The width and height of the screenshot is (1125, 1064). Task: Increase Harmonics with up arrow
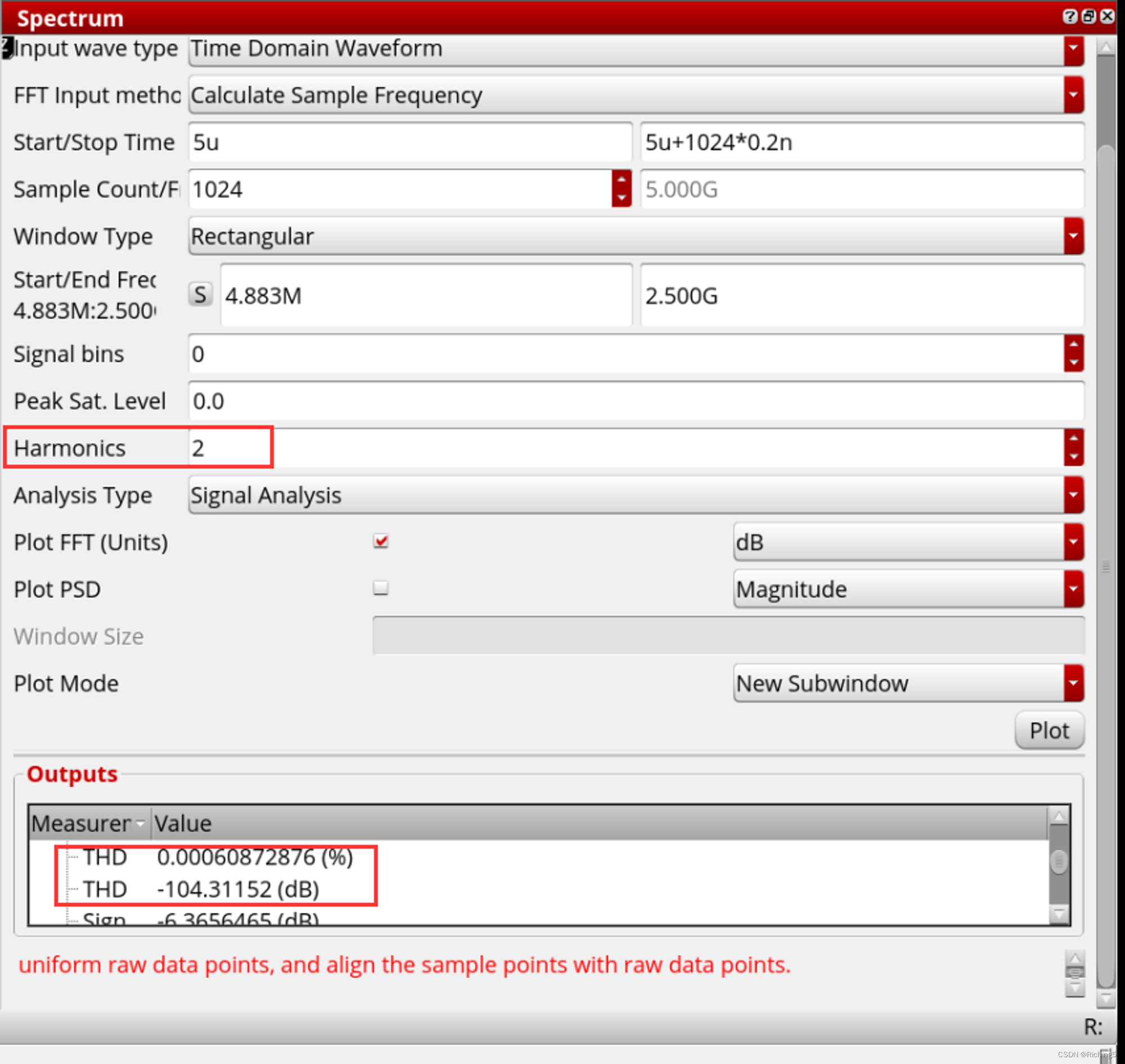(x=1073, y=439)
